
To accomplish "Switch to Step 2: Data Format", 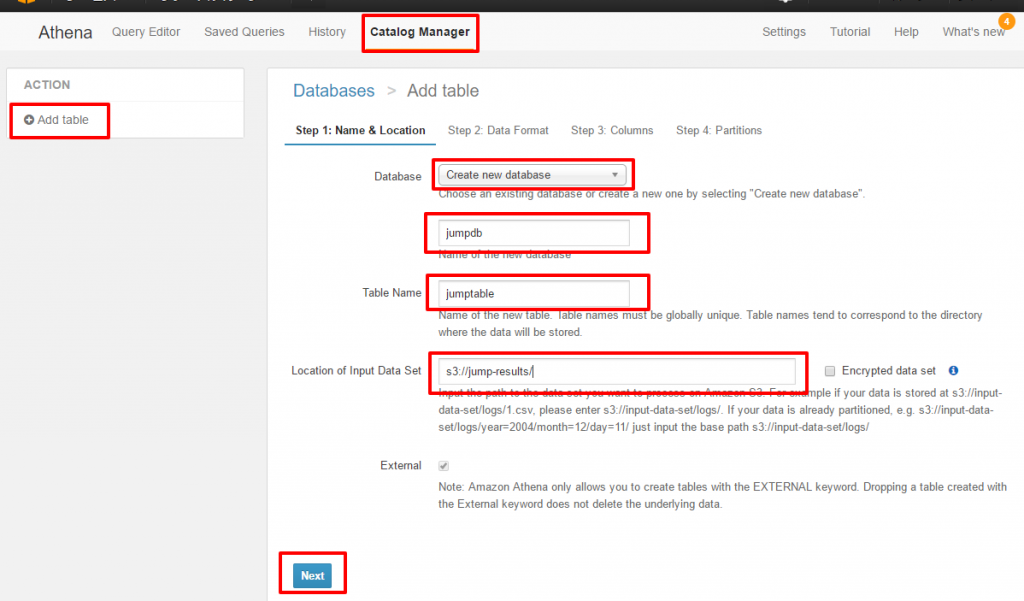I will pyautogui.click(x=498, y=131).
